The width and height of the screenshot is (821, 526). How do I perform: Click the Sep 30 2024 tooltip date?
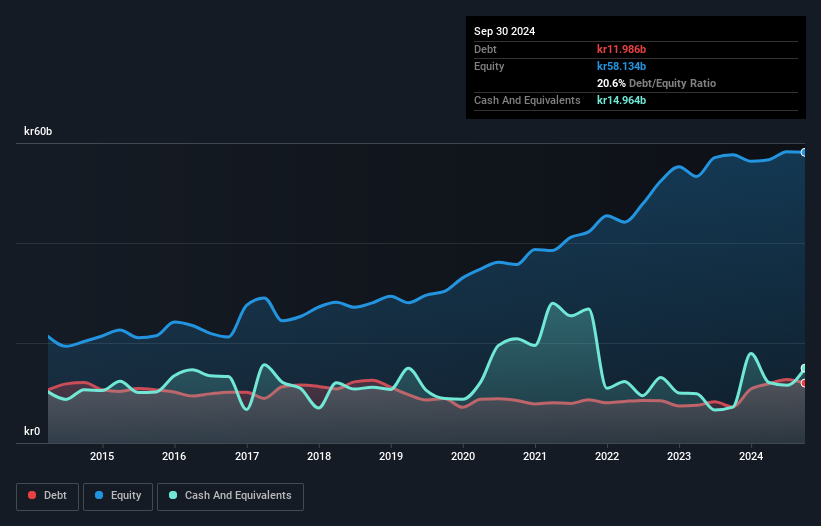tap(504, 31)
